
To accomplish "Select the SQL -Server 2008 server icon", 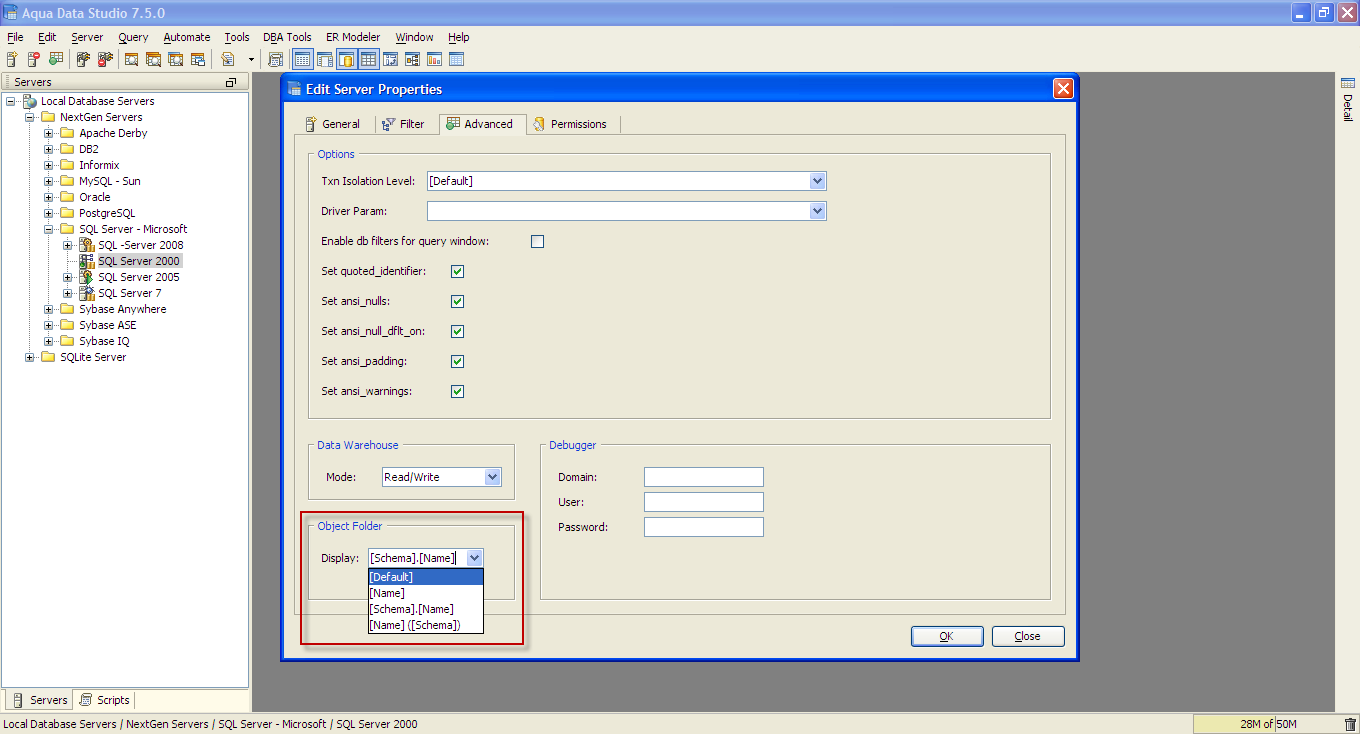I will 87,245.
